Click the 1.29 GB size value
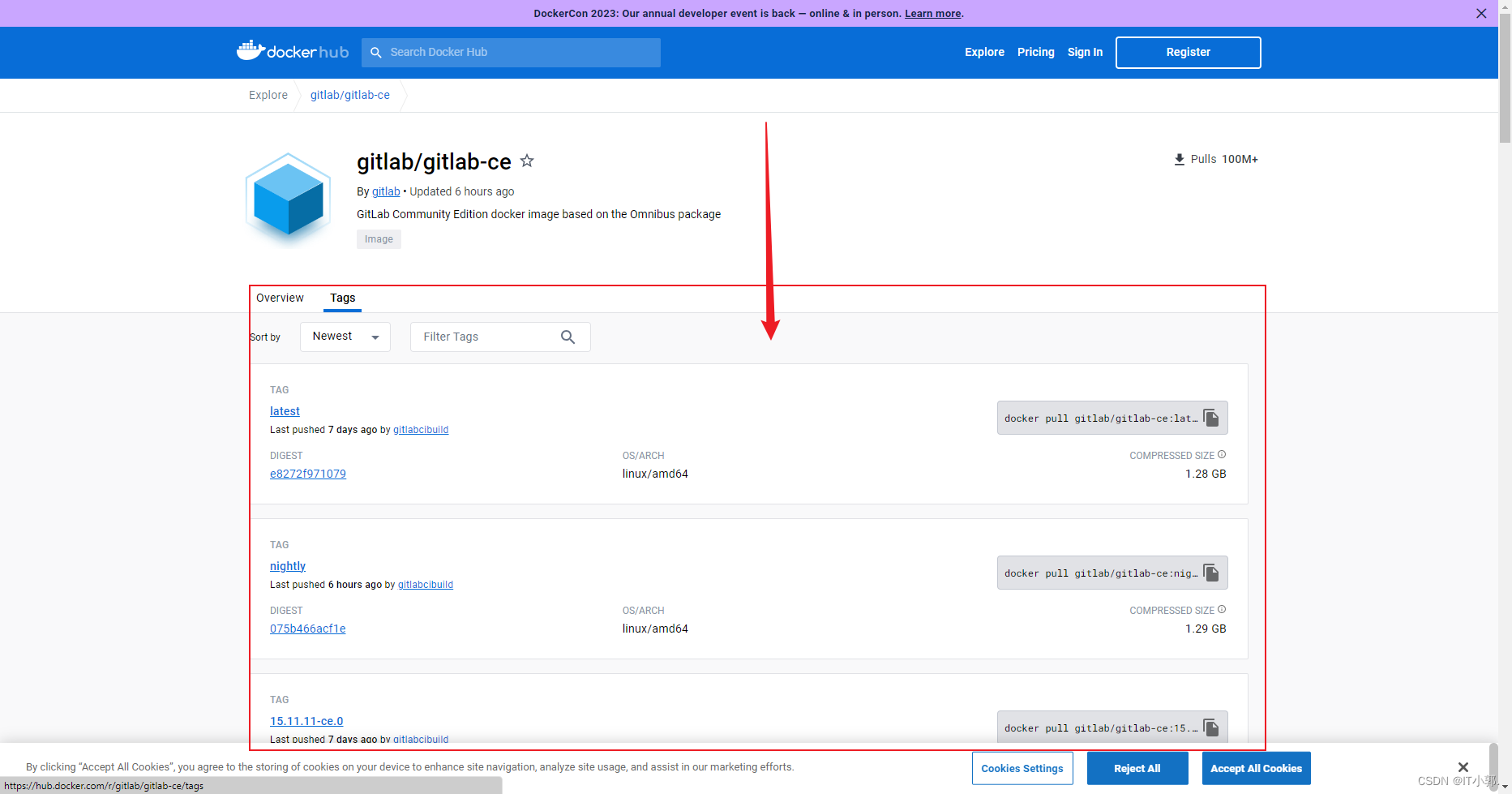 [1206, 629]
